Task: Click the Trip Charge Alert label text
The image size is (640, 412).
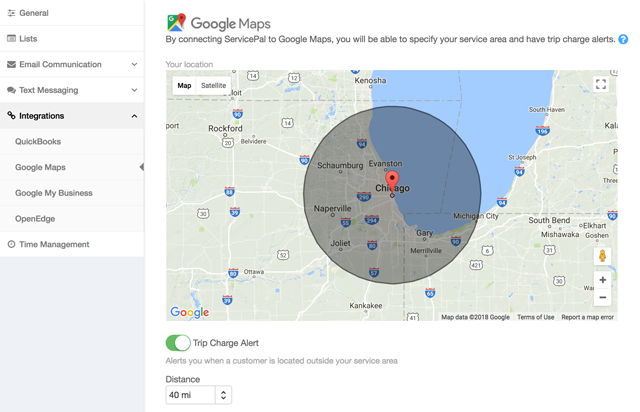Action: [x=226, y=343]
